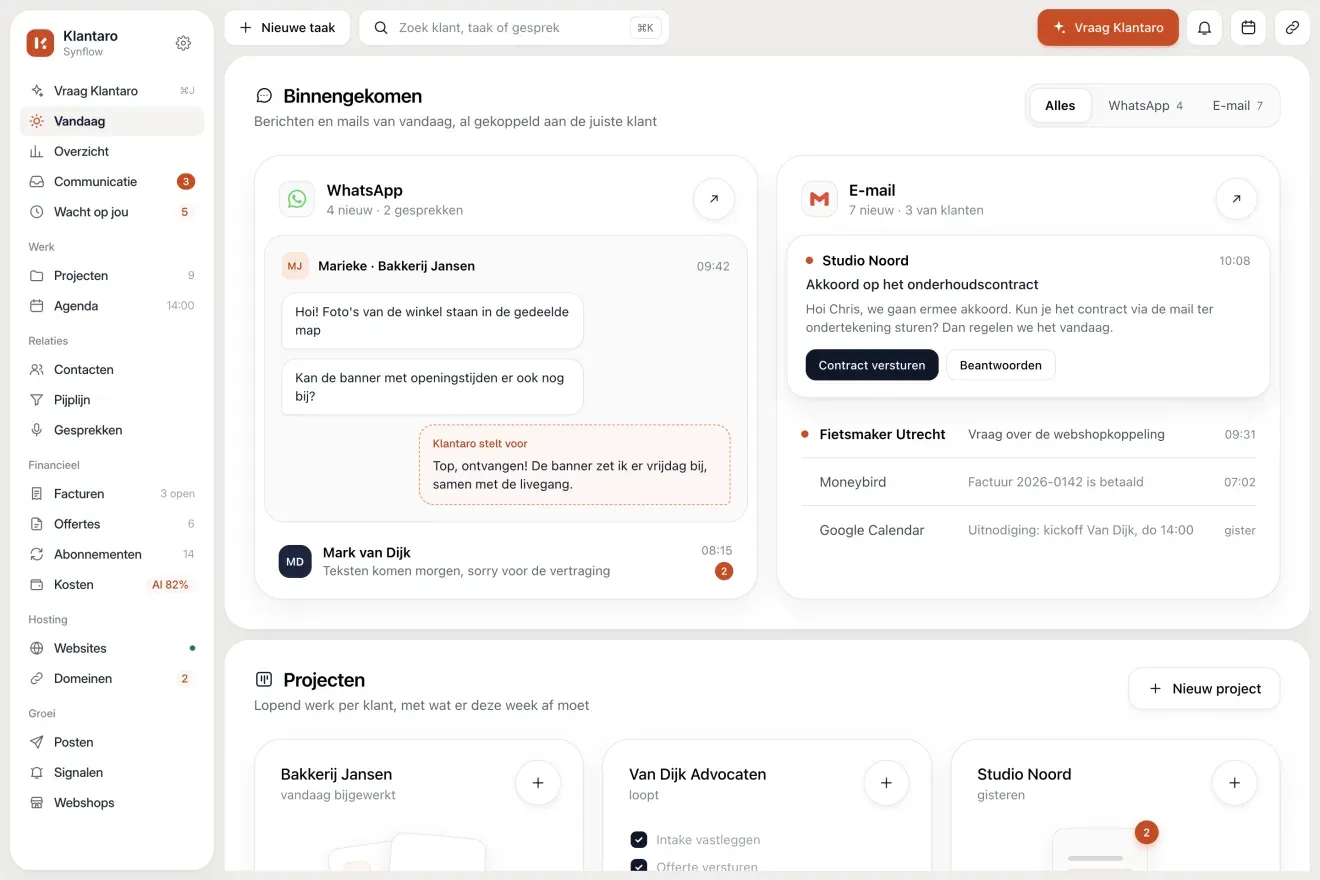Add item to Studio Noord project with plus
The image size is (1320, 880).
pos(1234,783)
